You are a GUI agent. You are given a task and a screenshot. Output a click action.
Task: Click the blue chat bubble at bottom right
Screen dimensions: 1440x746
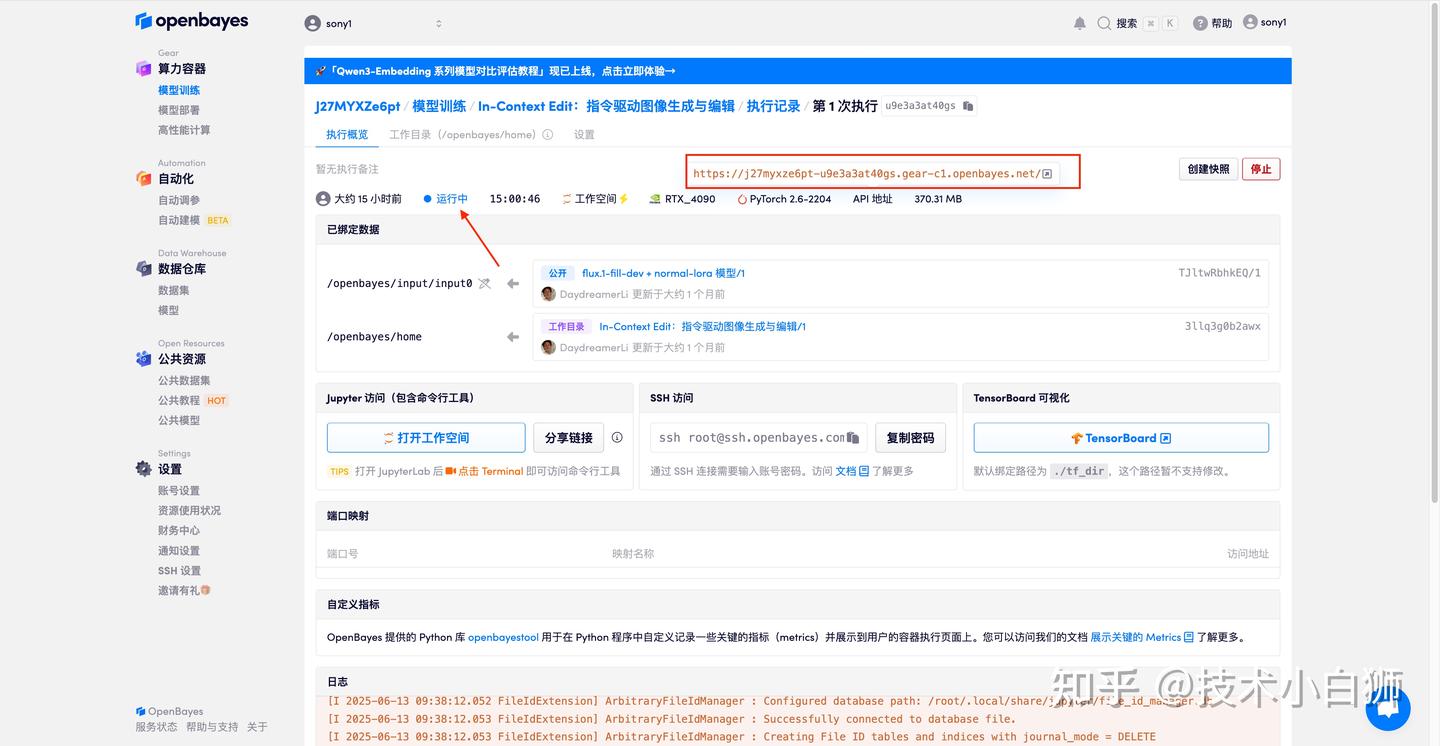(x=1387, y=708)
